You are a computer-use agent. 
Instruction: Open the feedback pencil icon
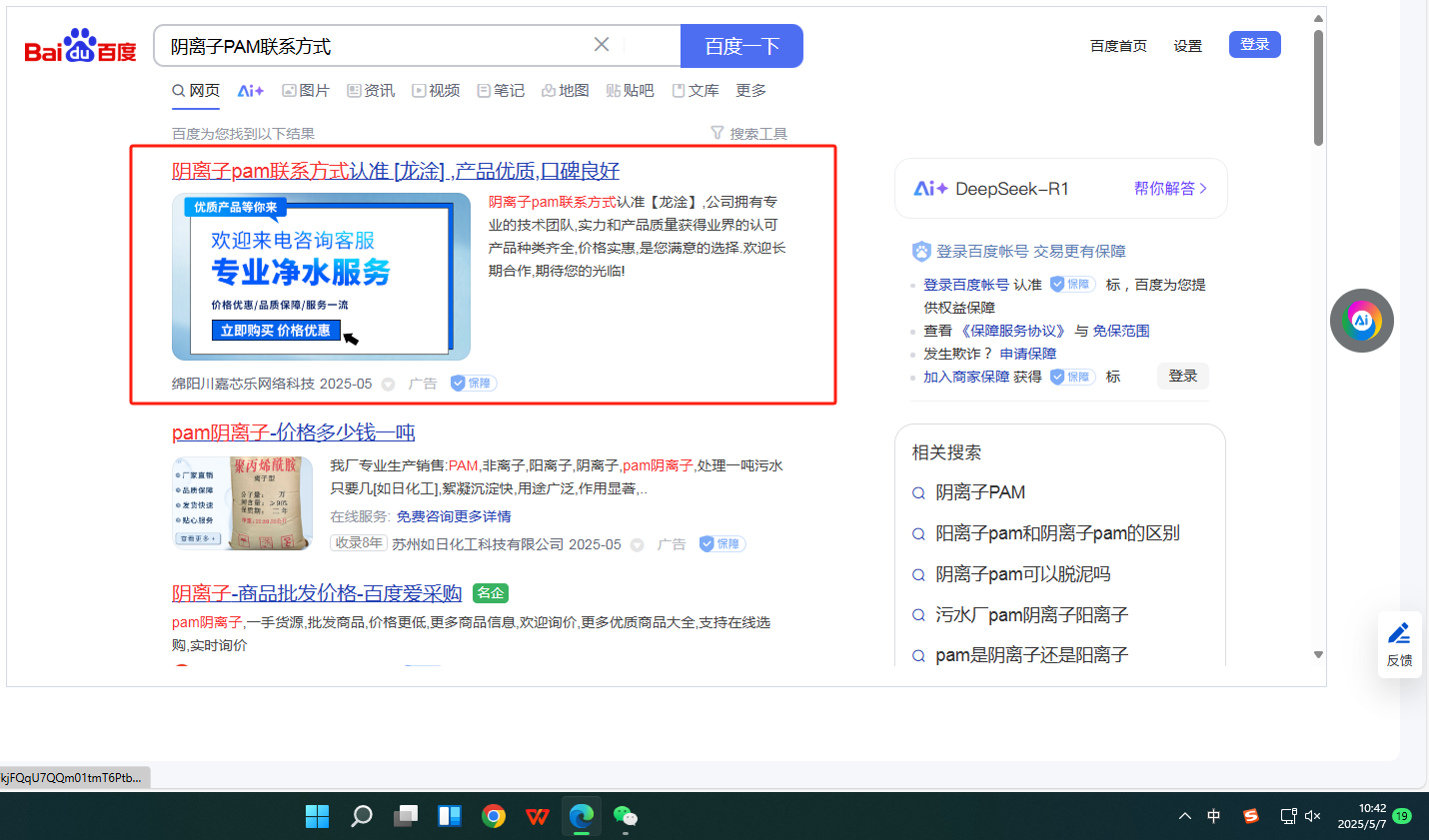pyautogui.click(x=1399, y=642)
